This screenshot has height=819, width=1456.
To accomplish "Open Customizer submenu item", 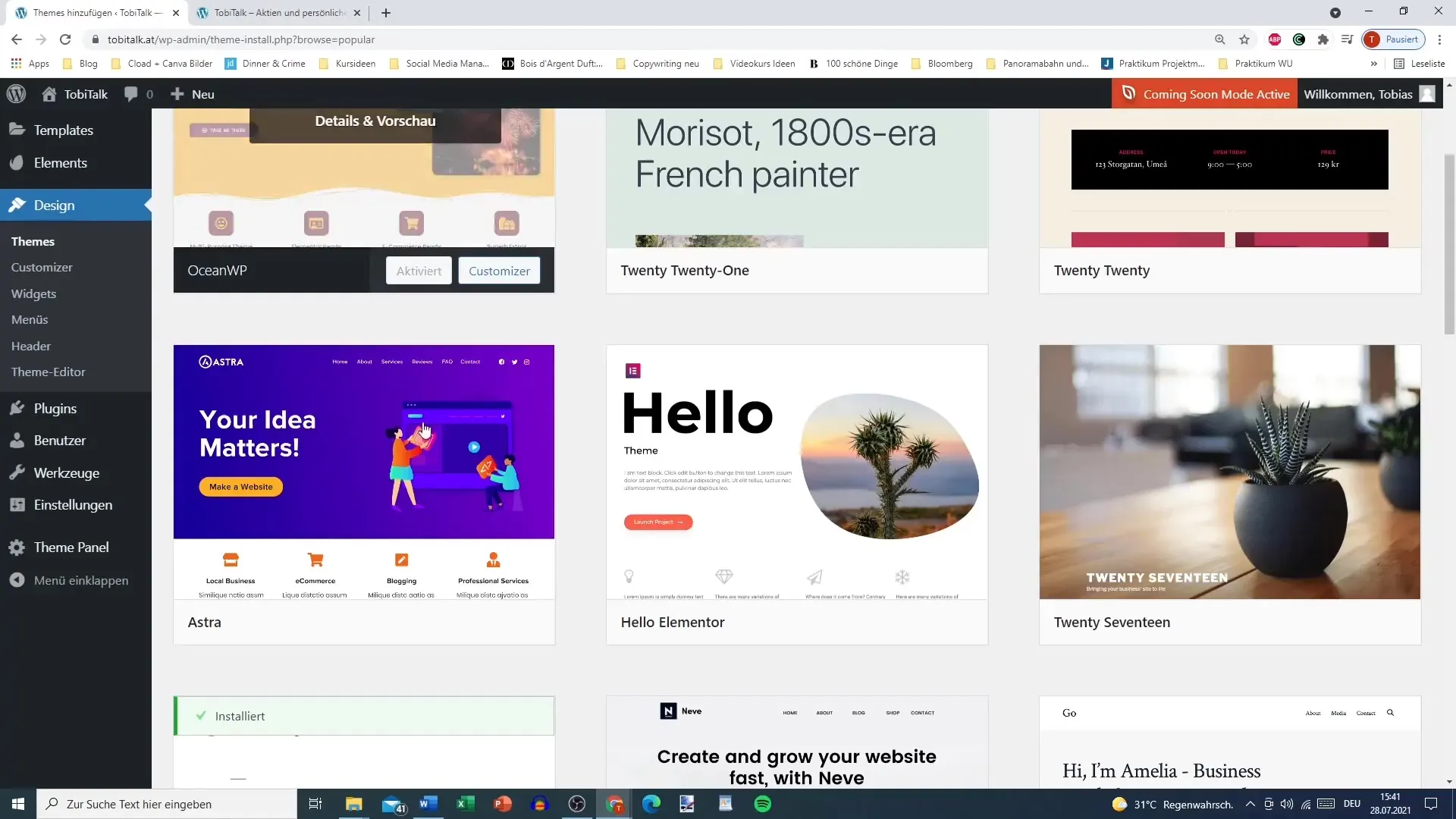I will tap(42, 267).
